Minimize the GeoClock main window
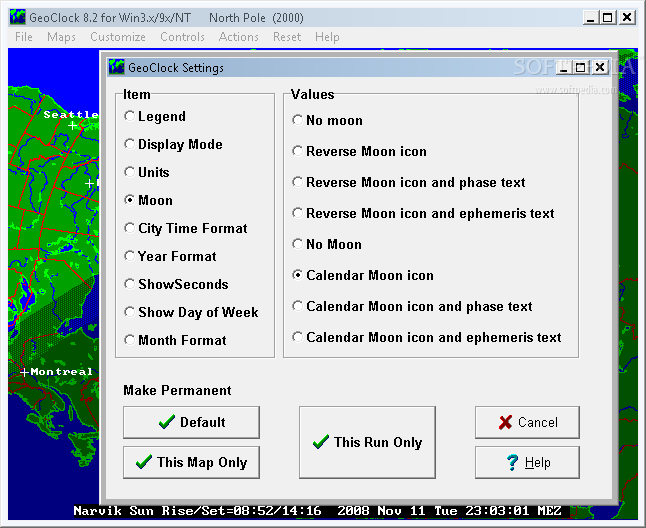The width and height of the screenshot is (646, 528). coord(591,17)
